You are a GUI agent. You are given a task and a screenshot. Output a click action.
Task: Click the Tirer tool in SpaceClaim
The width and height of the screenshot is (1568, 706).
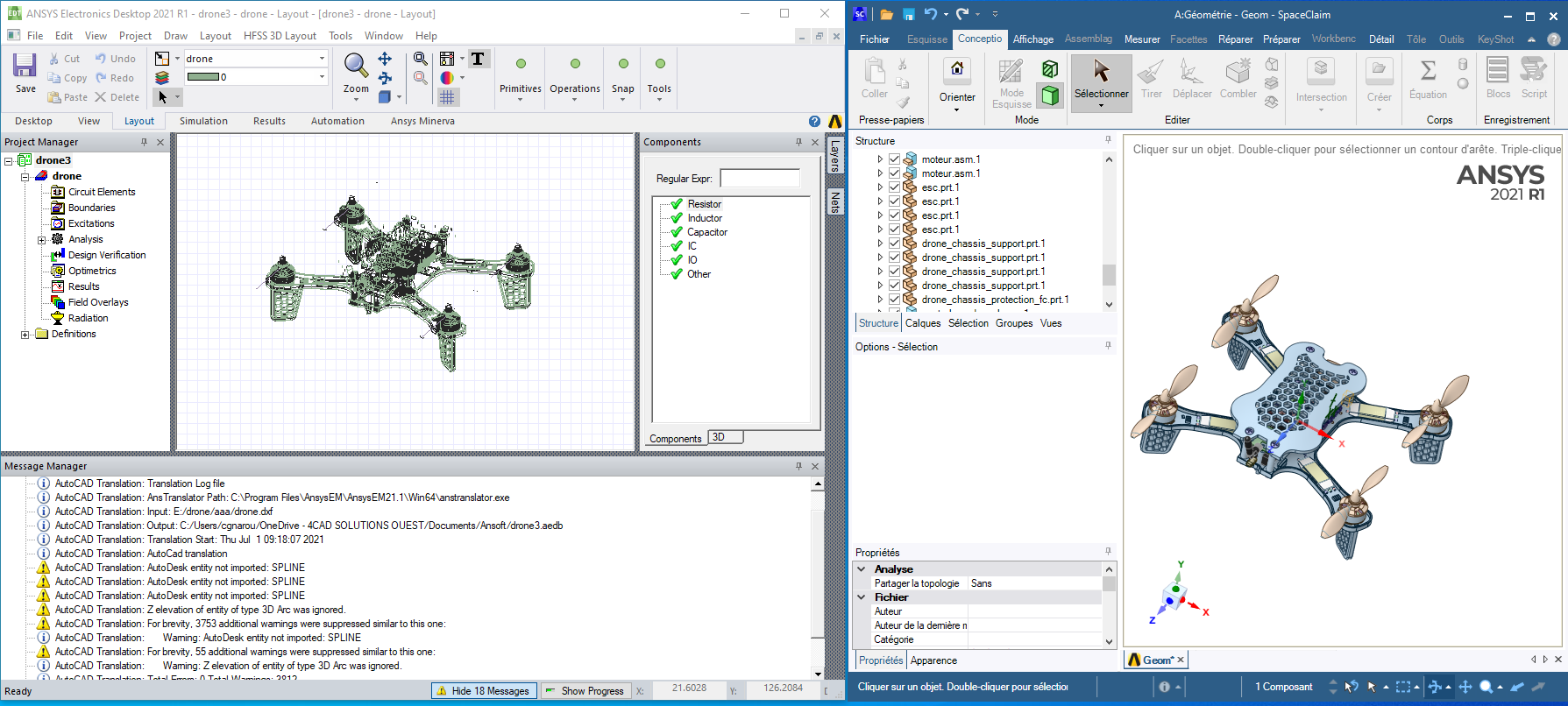1151,79
